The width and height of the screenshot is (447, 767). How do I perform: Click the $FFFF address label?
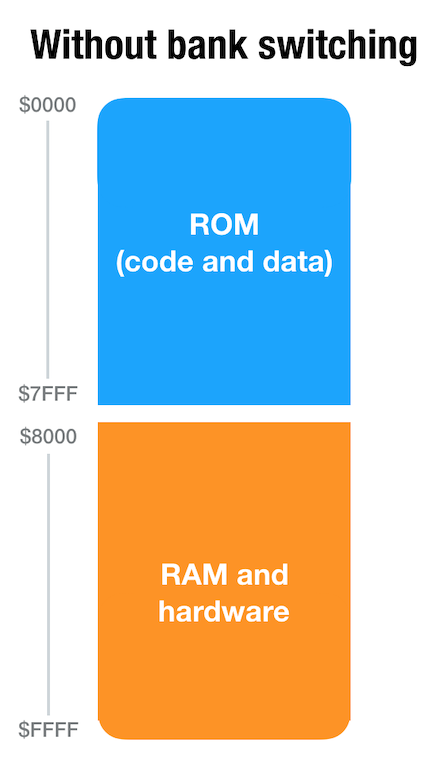48,730
